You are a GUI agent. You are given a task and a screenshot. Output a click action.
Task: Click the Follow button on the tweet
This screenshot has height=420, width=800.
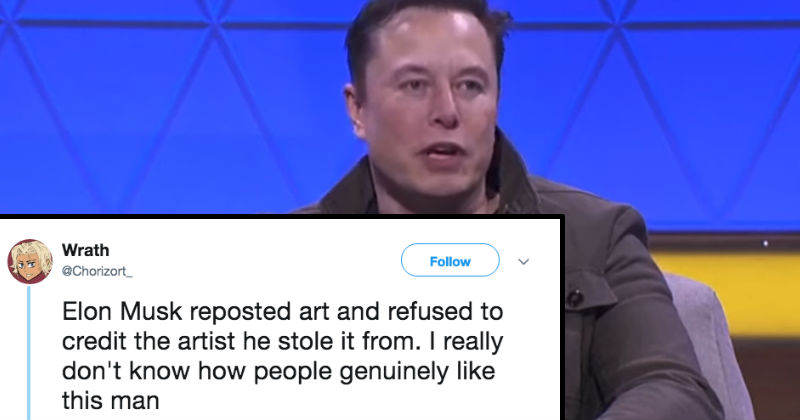[x=450, y=260]
